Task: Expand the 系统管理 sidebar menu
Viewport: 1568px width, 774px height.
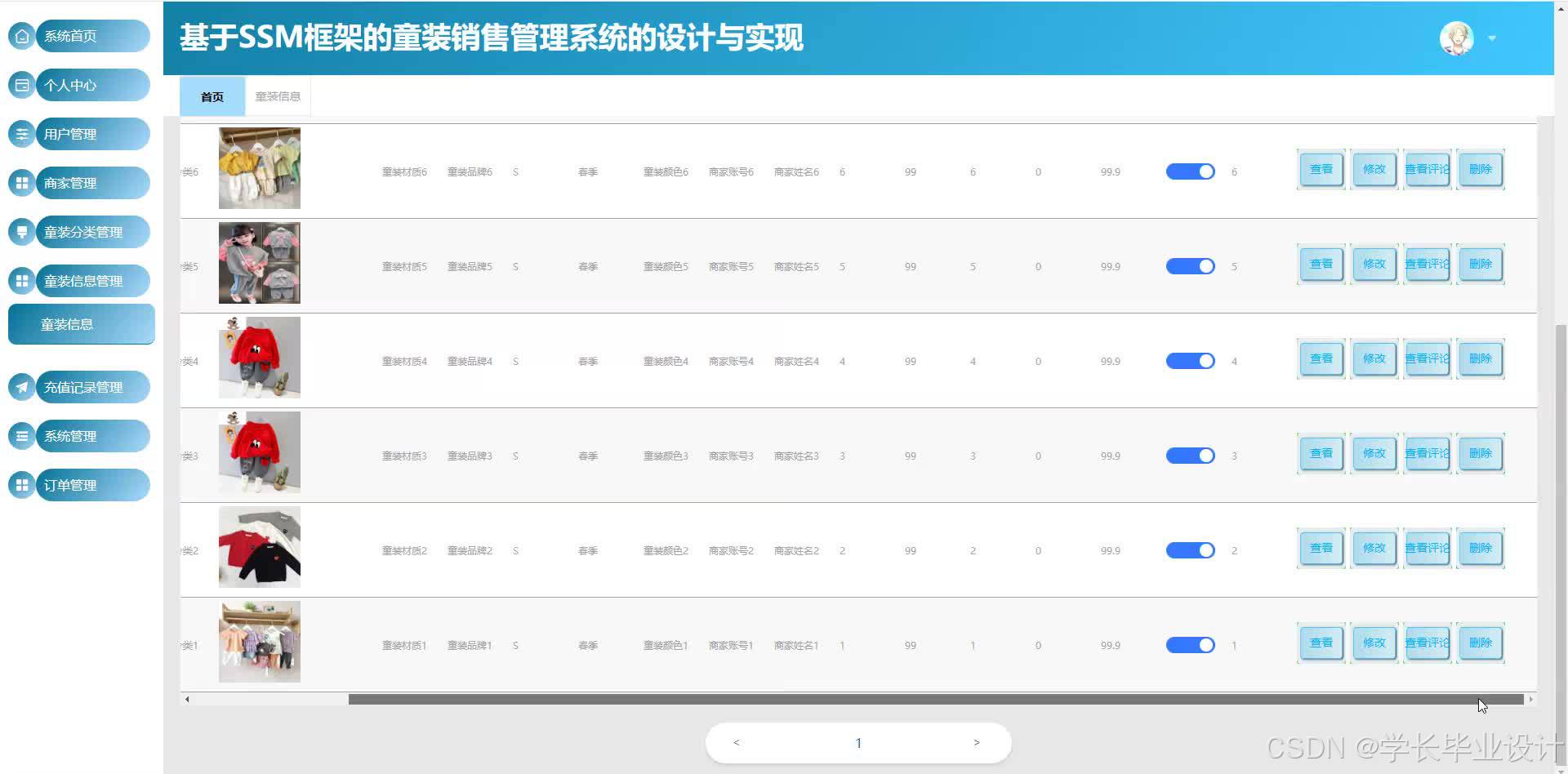Action: 92,436
